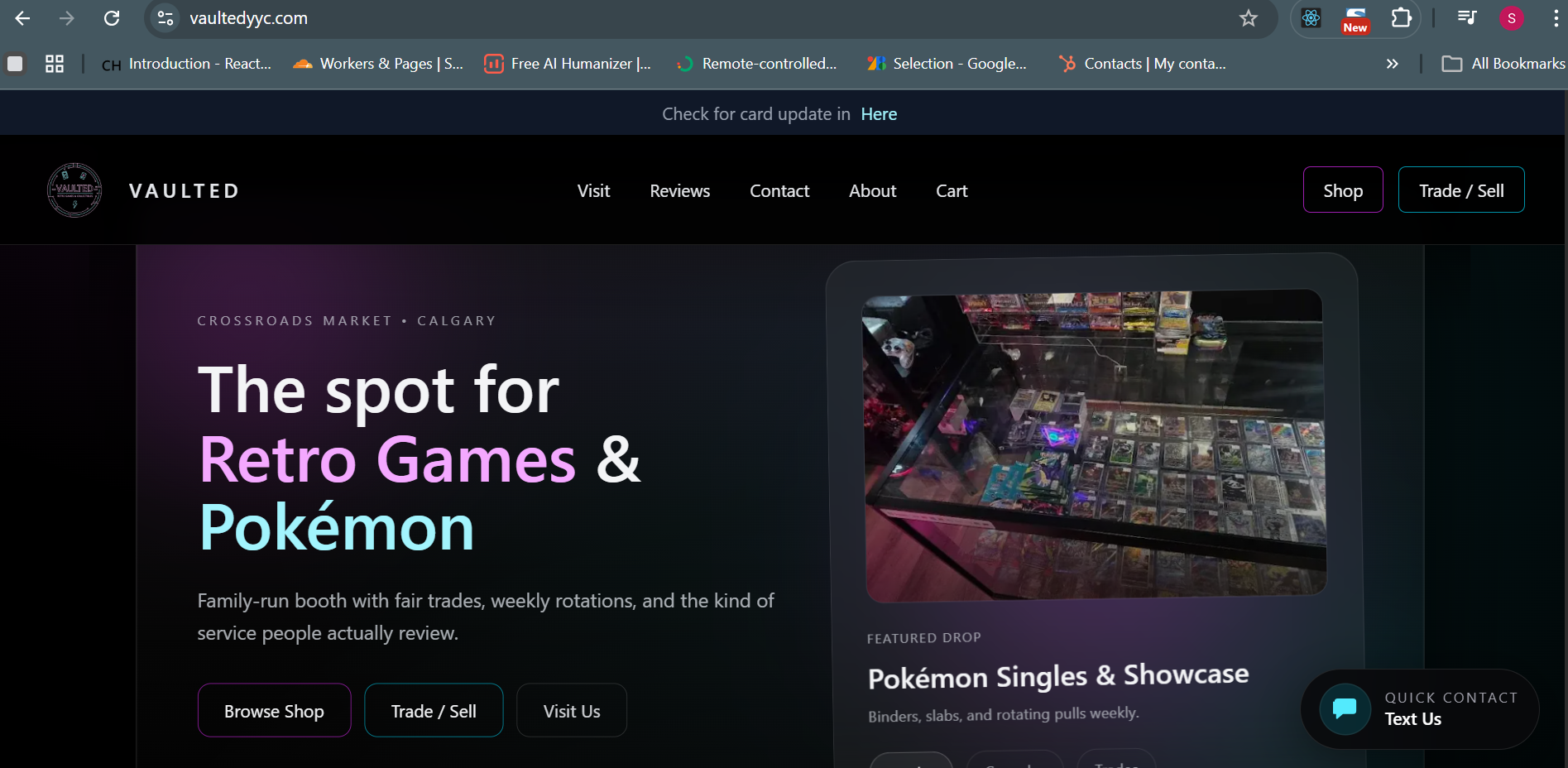The image size is (1568, 768).
Task: Open the Free AI Humanizer bookmark
Action: click(568, 64)
